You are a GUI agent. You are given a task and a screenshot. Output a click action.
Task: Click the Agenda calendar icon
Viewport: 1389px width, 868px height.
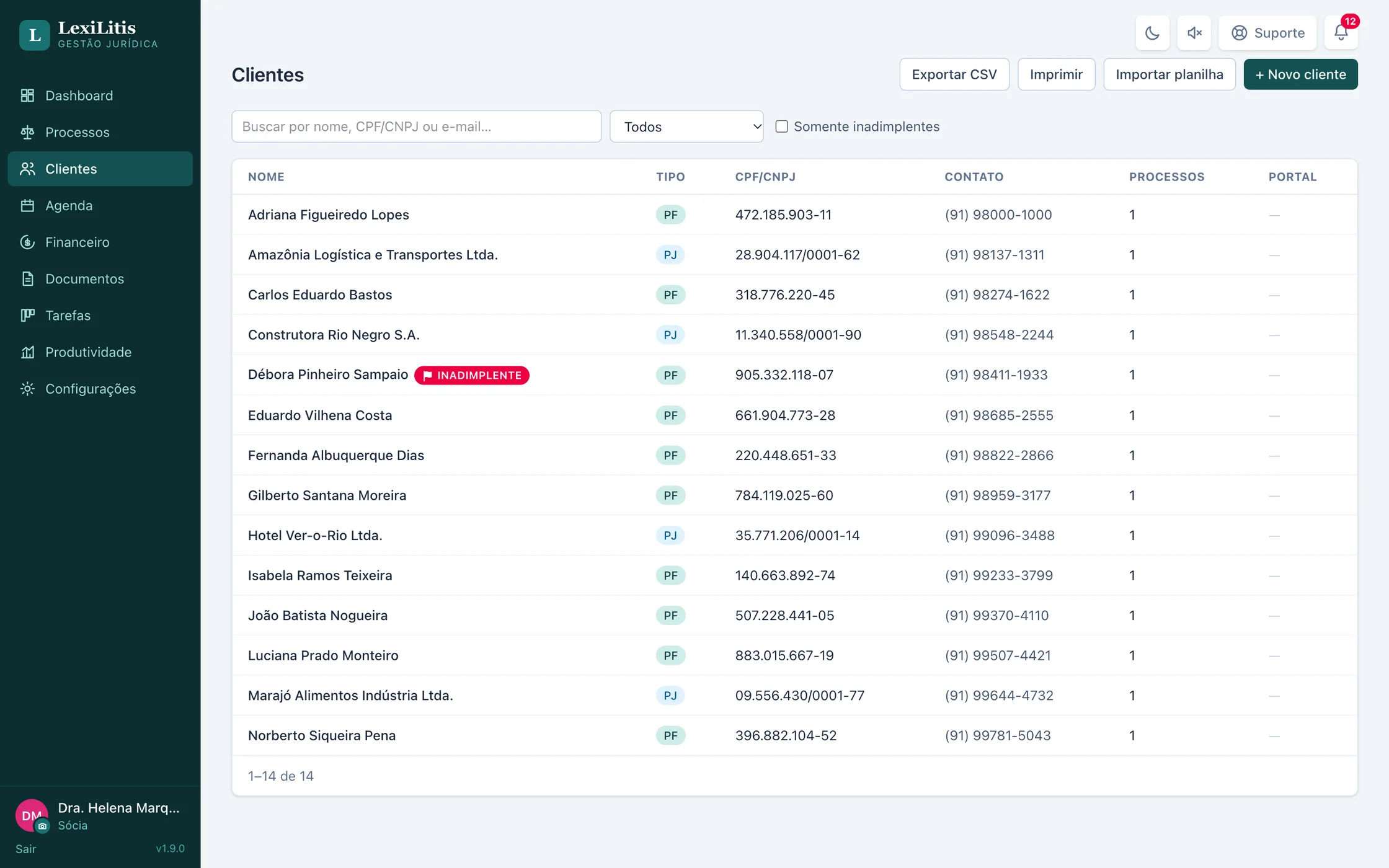click(x=27, y=205)
